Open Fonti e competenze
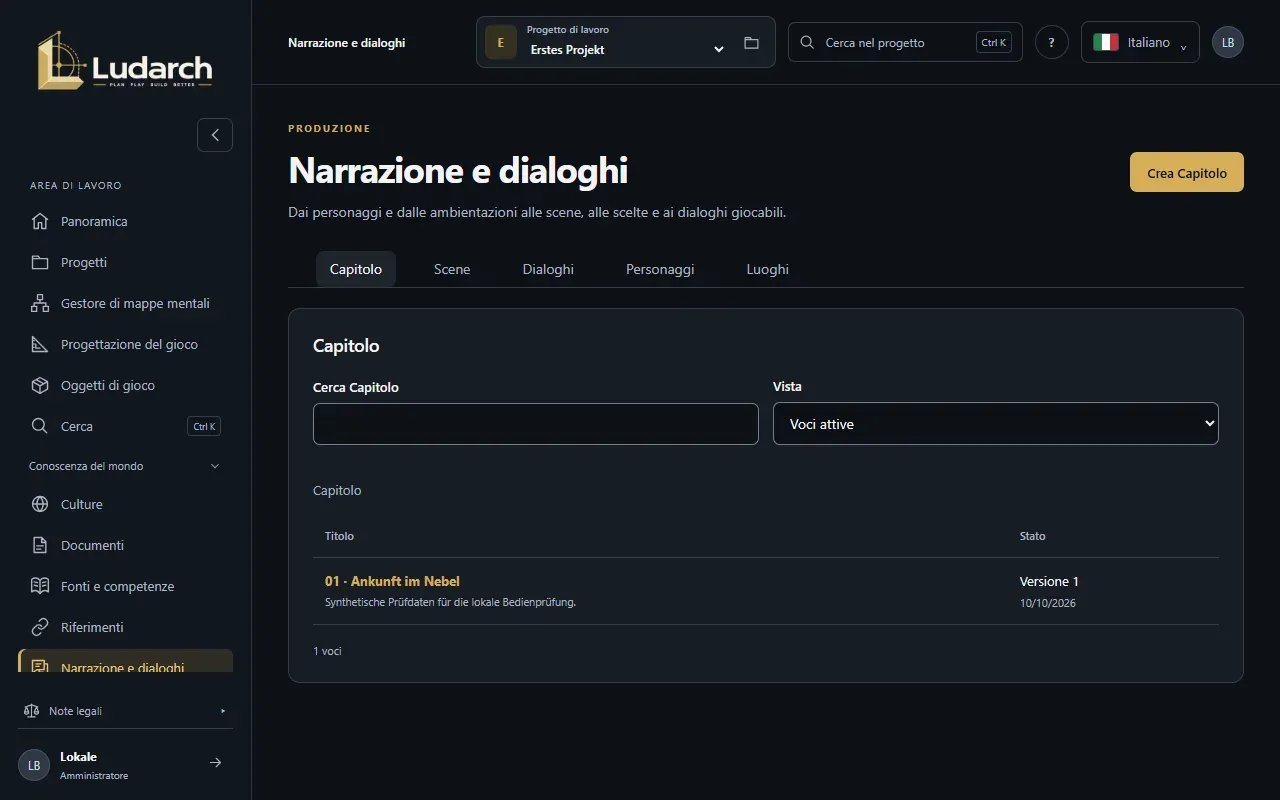The width and height of the screenshot is (1280, 800). pyautogui.click(x=126, y=586)
